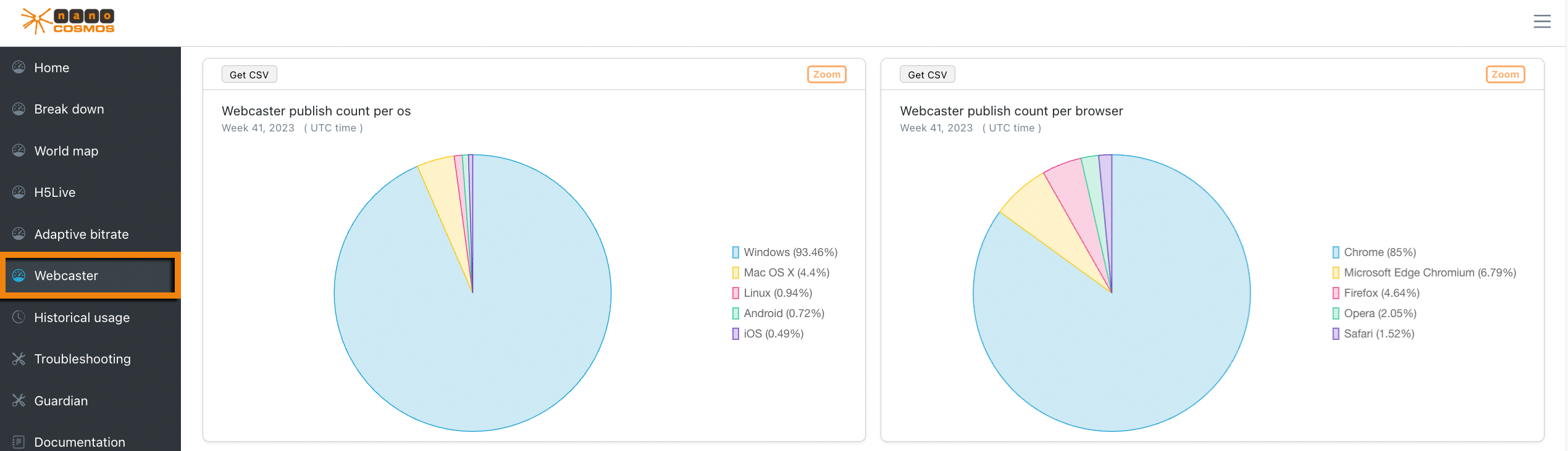
Task: Click the Mac OS X (4.4%) legend label
Action: click(x=787, y=273)
